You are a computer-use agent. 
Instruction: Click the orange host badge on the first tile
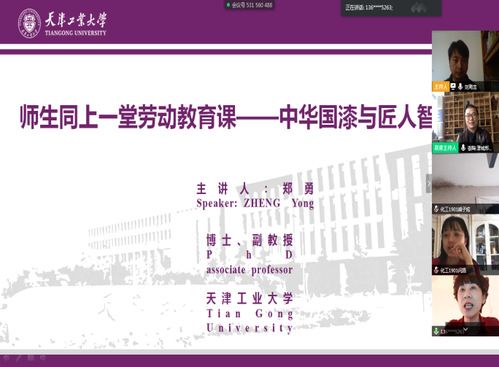[x=441, y=87]
